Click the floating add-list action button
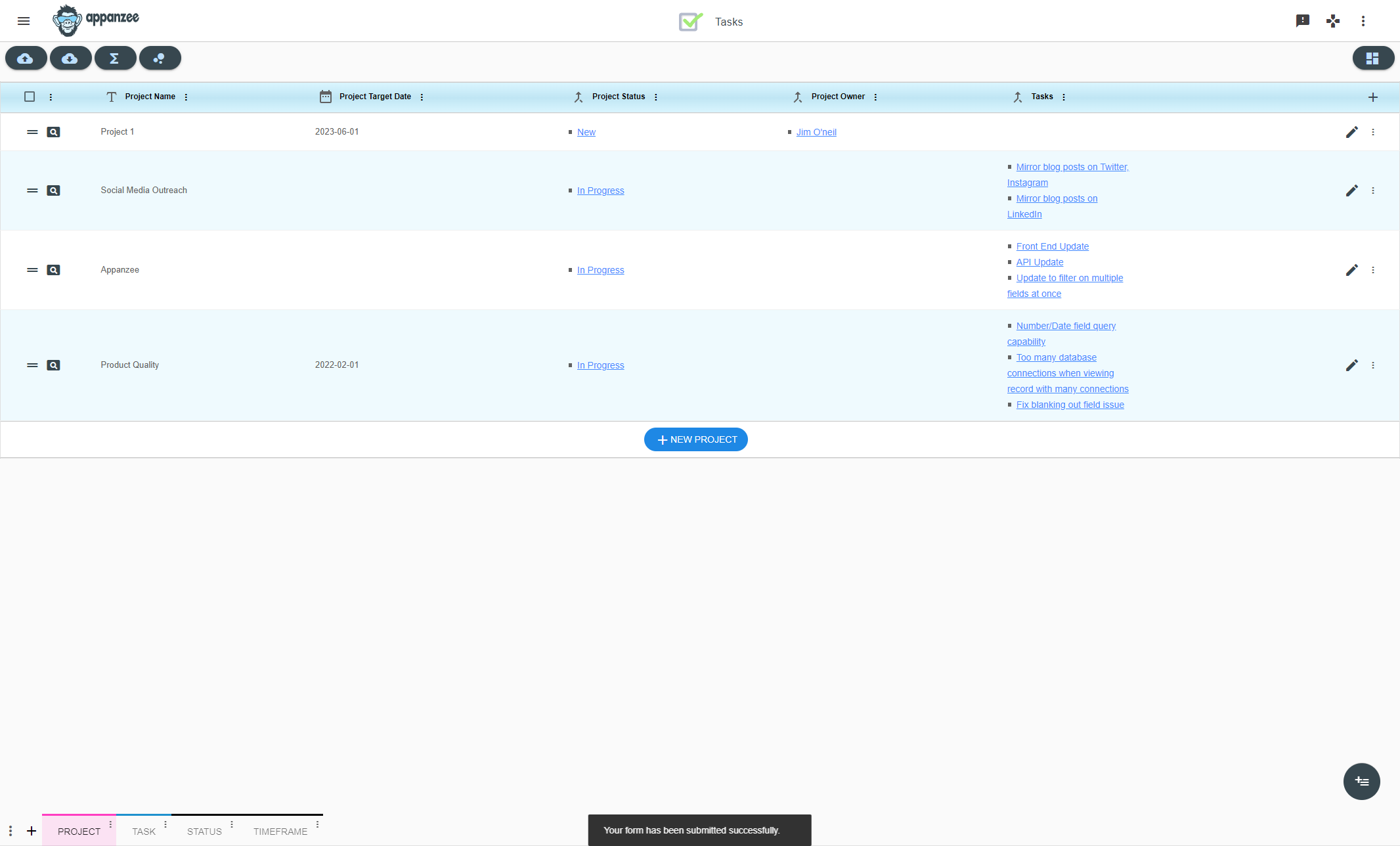 tap(1362, 782)
